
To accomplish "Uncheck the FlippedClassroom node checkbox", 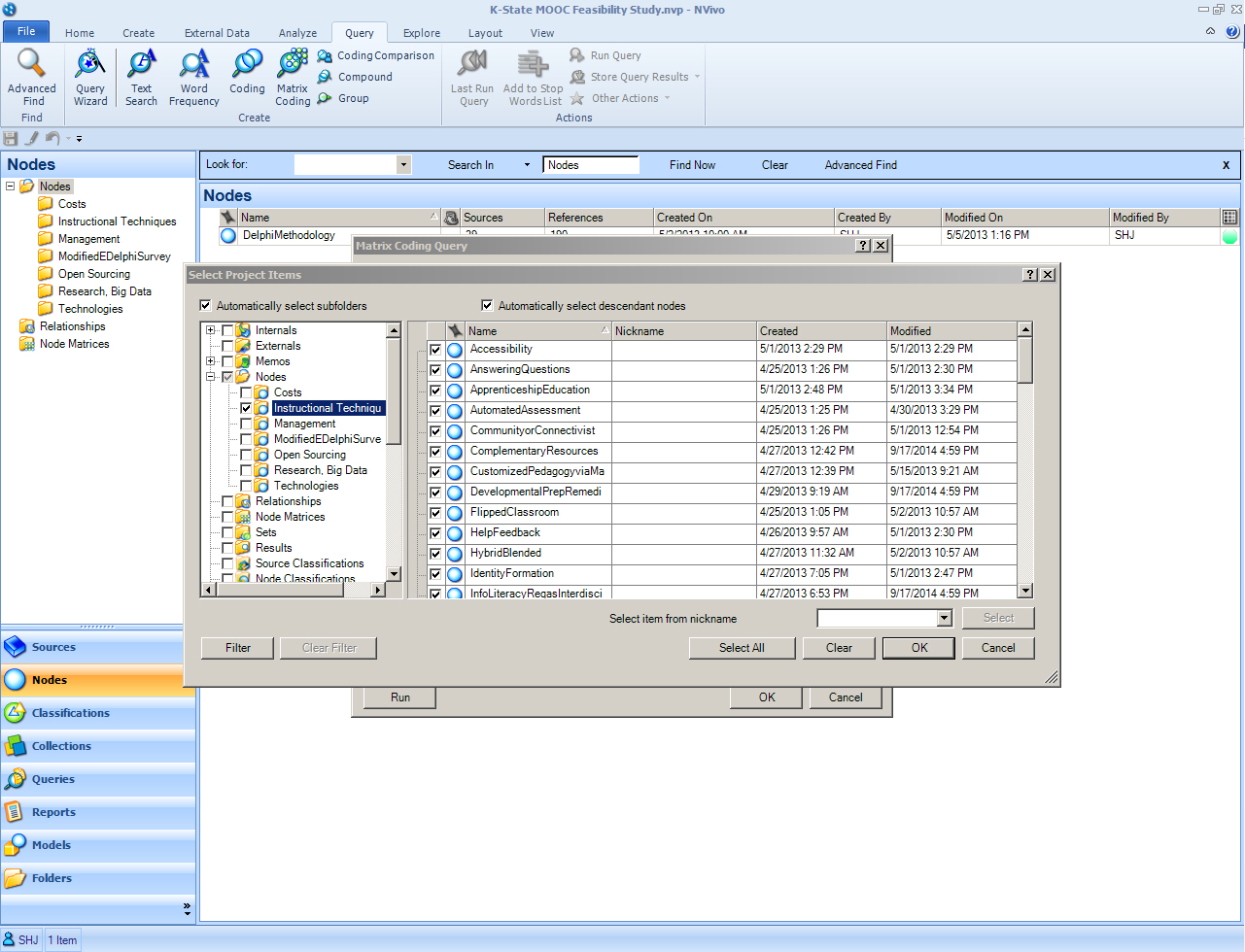I will [x=435, y=513].
